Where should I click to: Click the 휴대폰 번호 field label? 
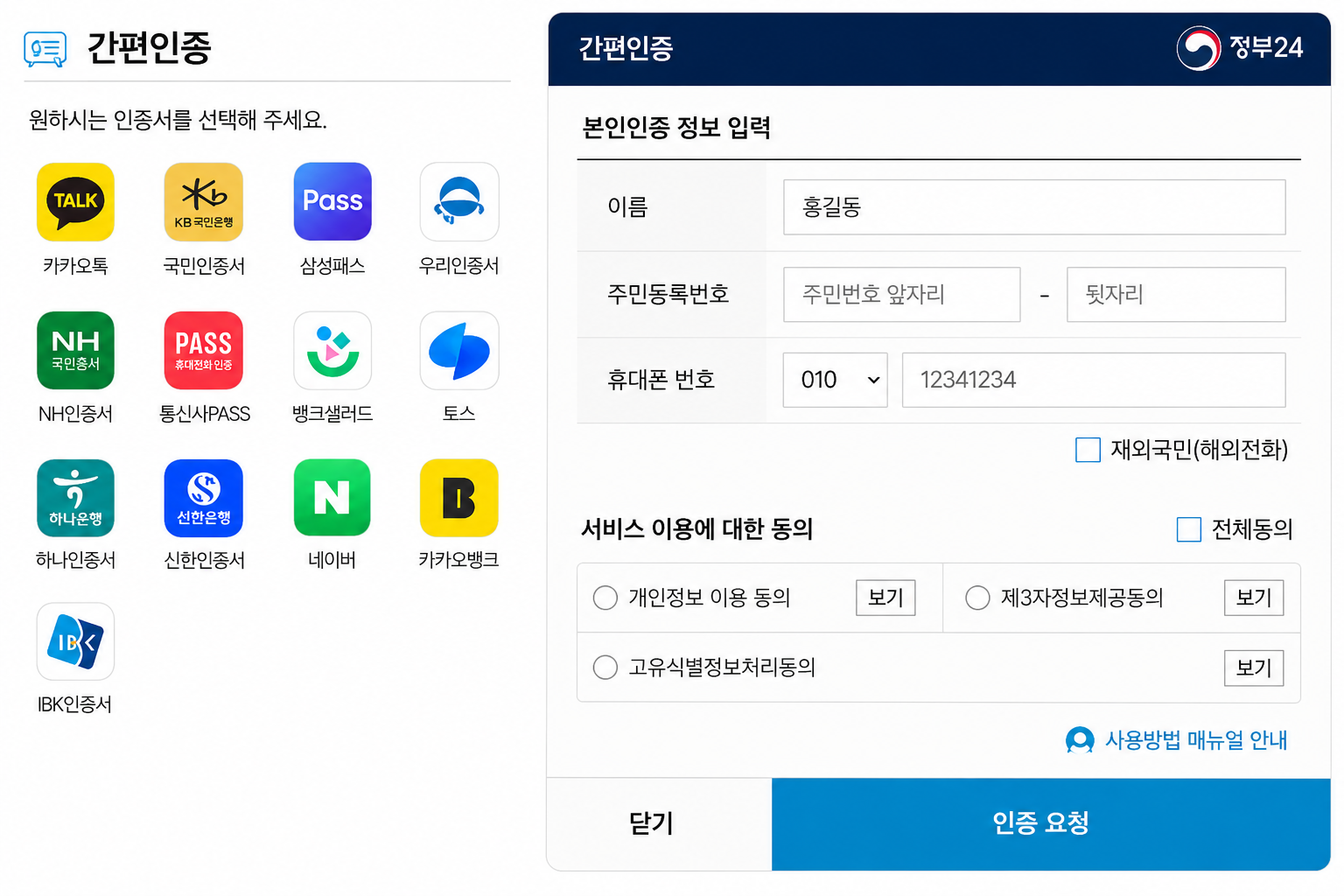point(661,380)
